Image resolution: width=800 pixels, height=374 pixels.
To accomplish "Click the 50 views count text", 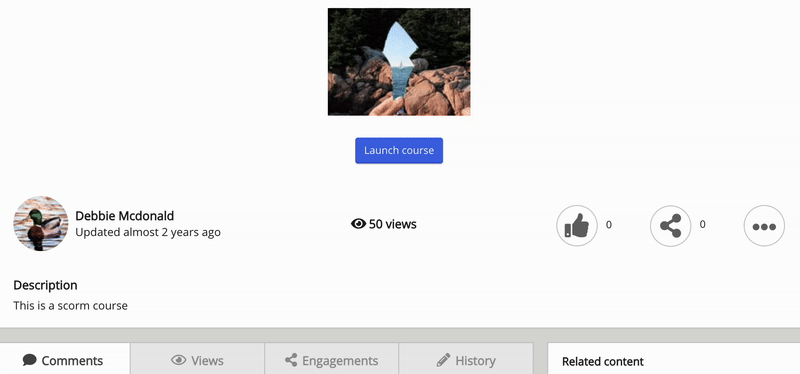I will (393, 224).
